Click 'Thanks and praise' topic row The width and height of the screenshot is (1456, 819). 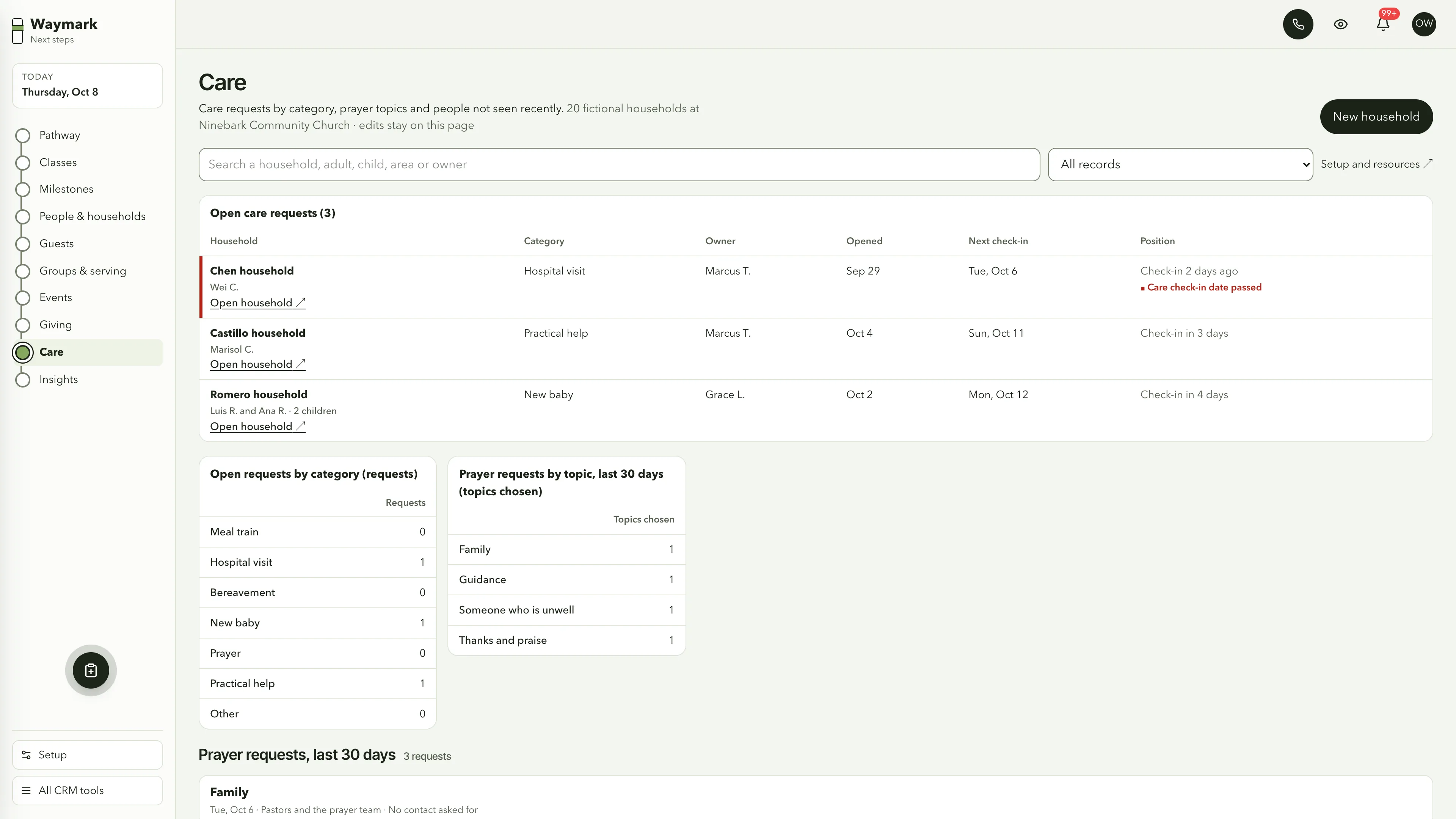pos(566,640)
